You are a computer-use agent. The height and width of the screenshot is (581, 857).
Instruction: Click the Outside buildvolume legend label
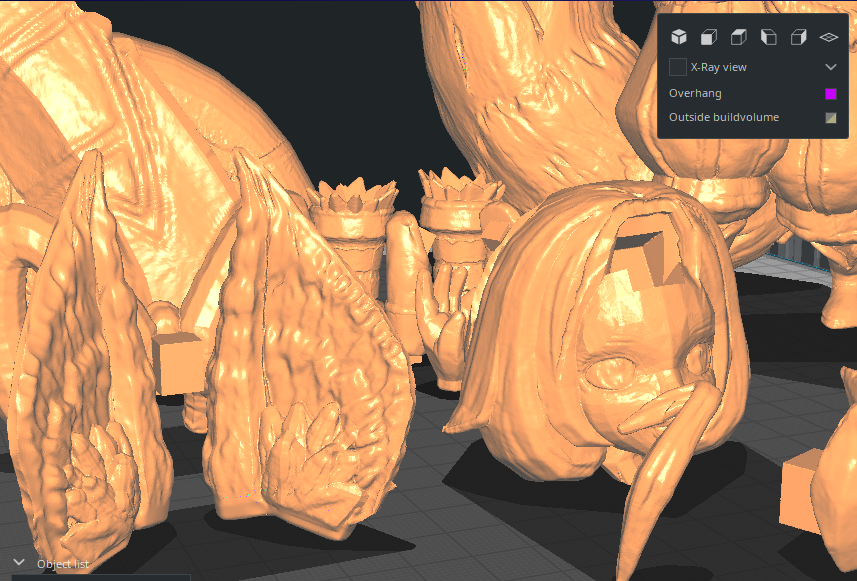pyautogui.click(x=724, y=118)
